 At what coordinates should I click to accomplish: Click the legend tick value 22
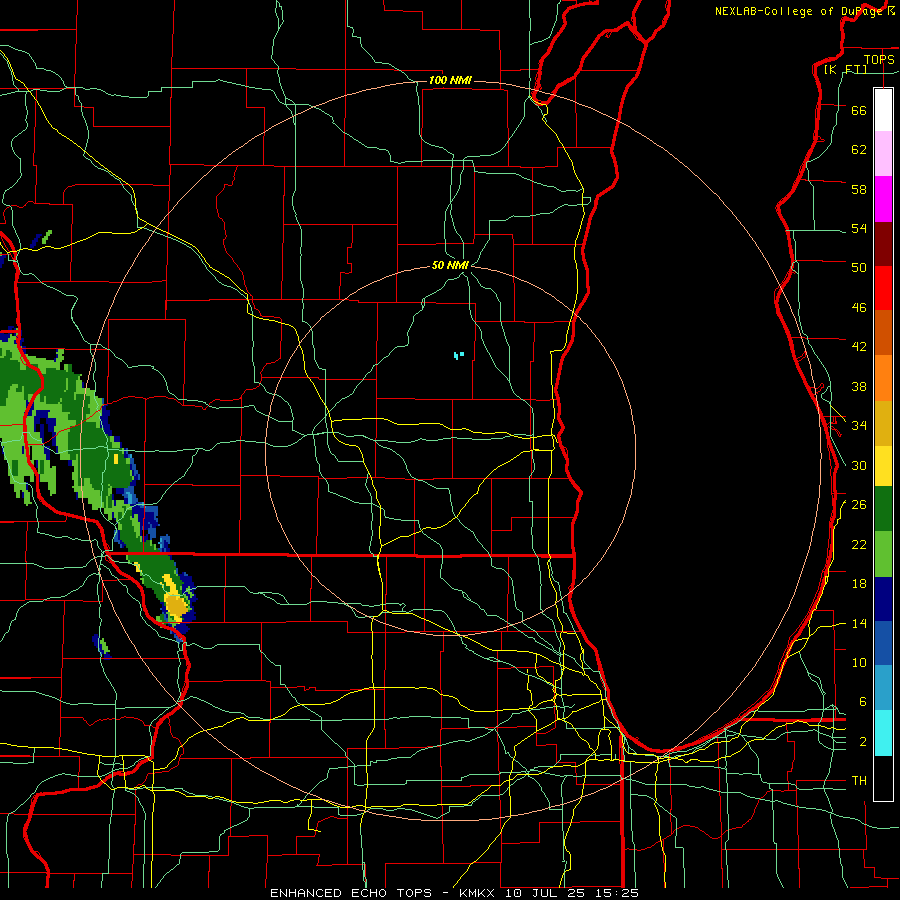(859, 544)
